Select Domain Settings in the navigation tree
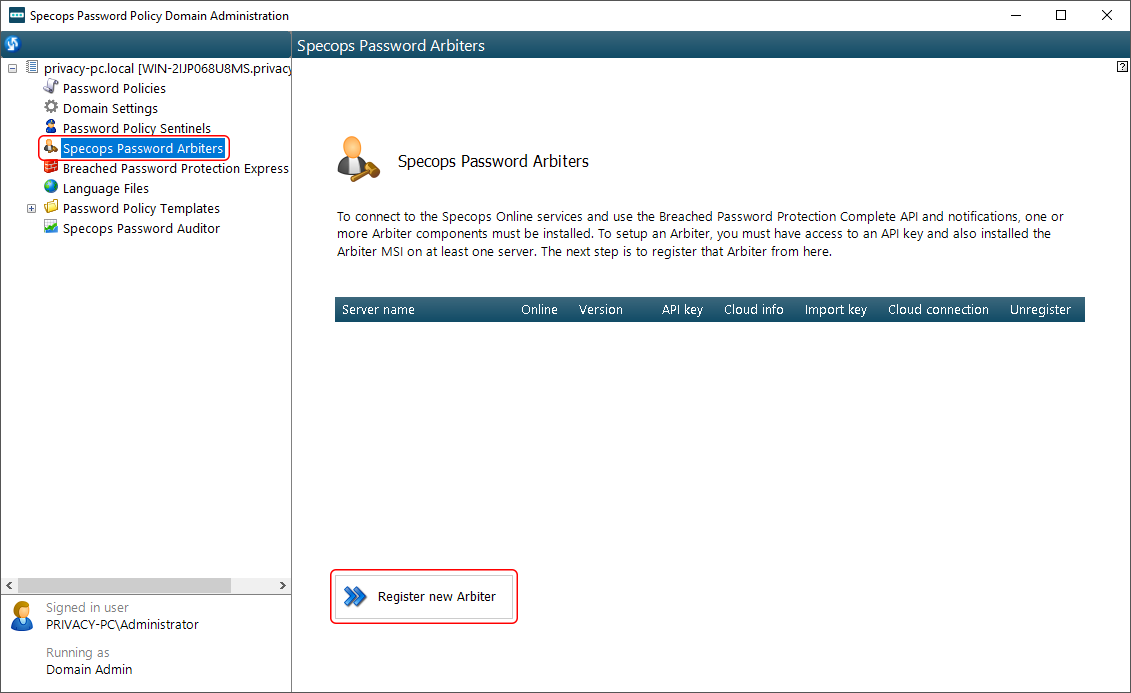1131x693 pixels. (x=110, y=108)
